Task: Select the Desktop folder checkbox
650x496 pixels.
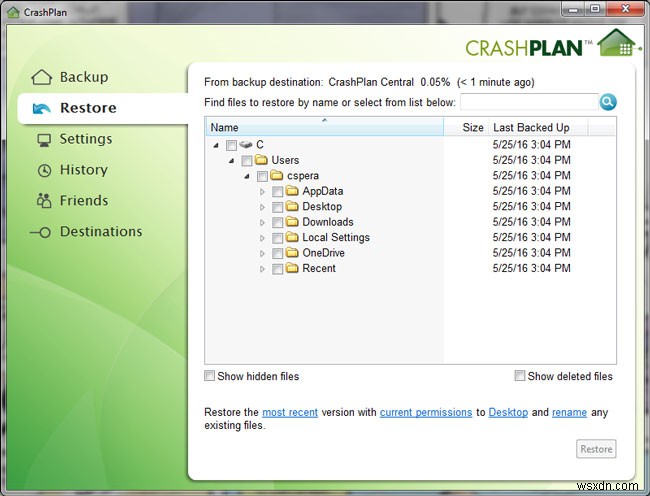Action: pos(277,207)
